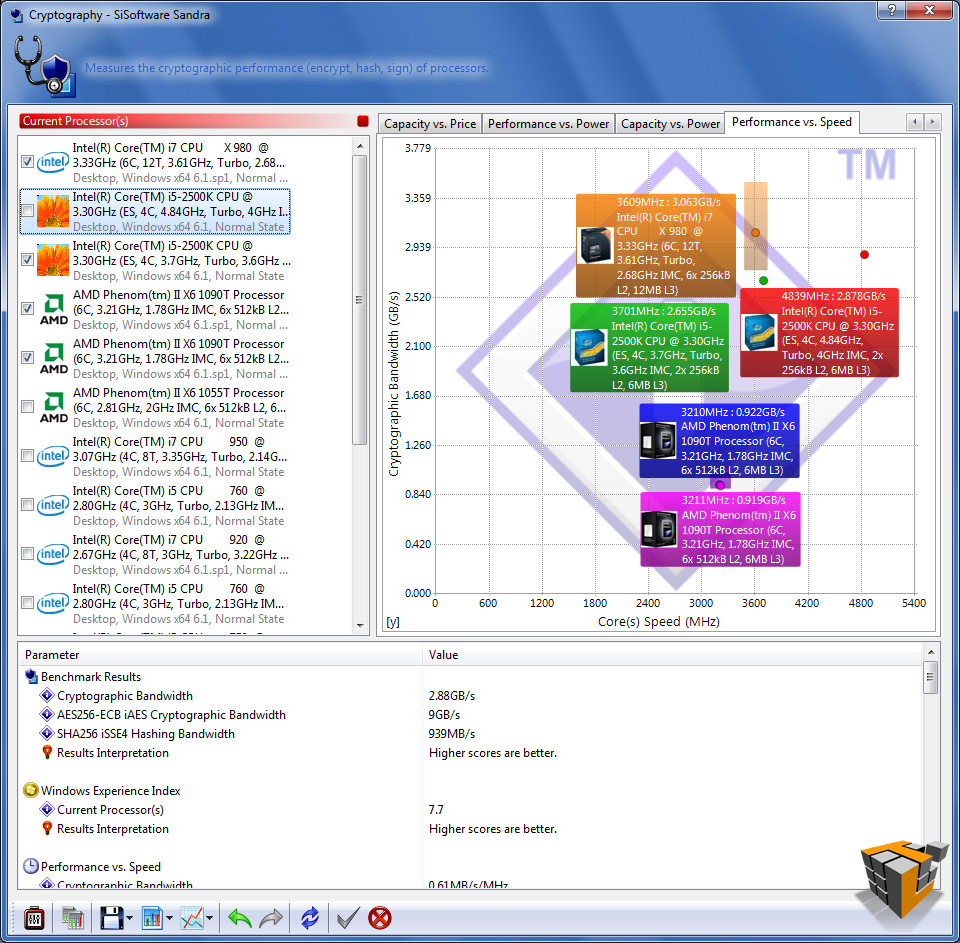Uncheck the second Phenom II X6 1090T processor

click(27, 358)
